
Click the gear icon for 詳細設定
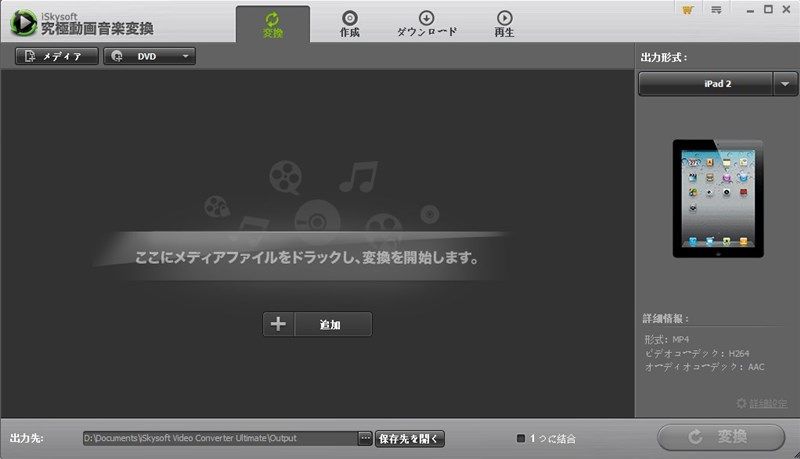click(x=741, y=403)
